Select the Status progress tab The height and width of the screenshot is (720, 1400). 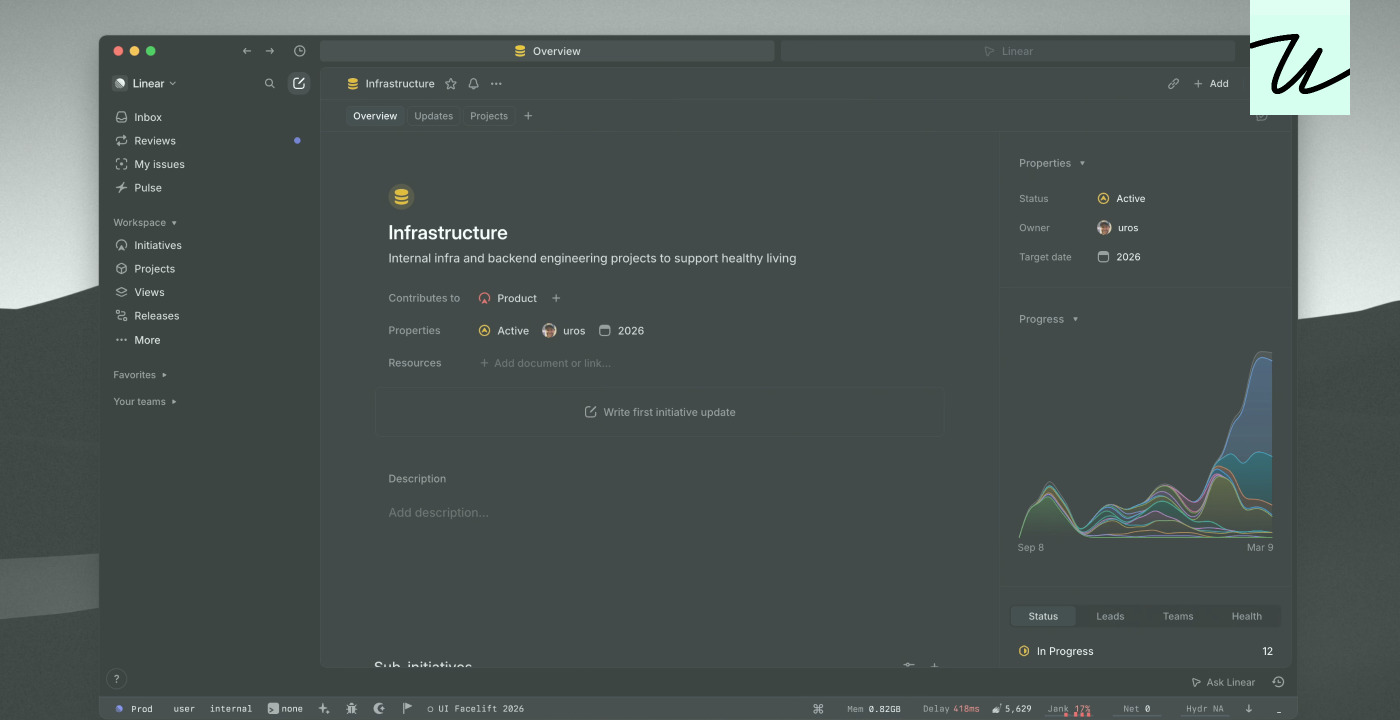click(x=1043, y=616)
